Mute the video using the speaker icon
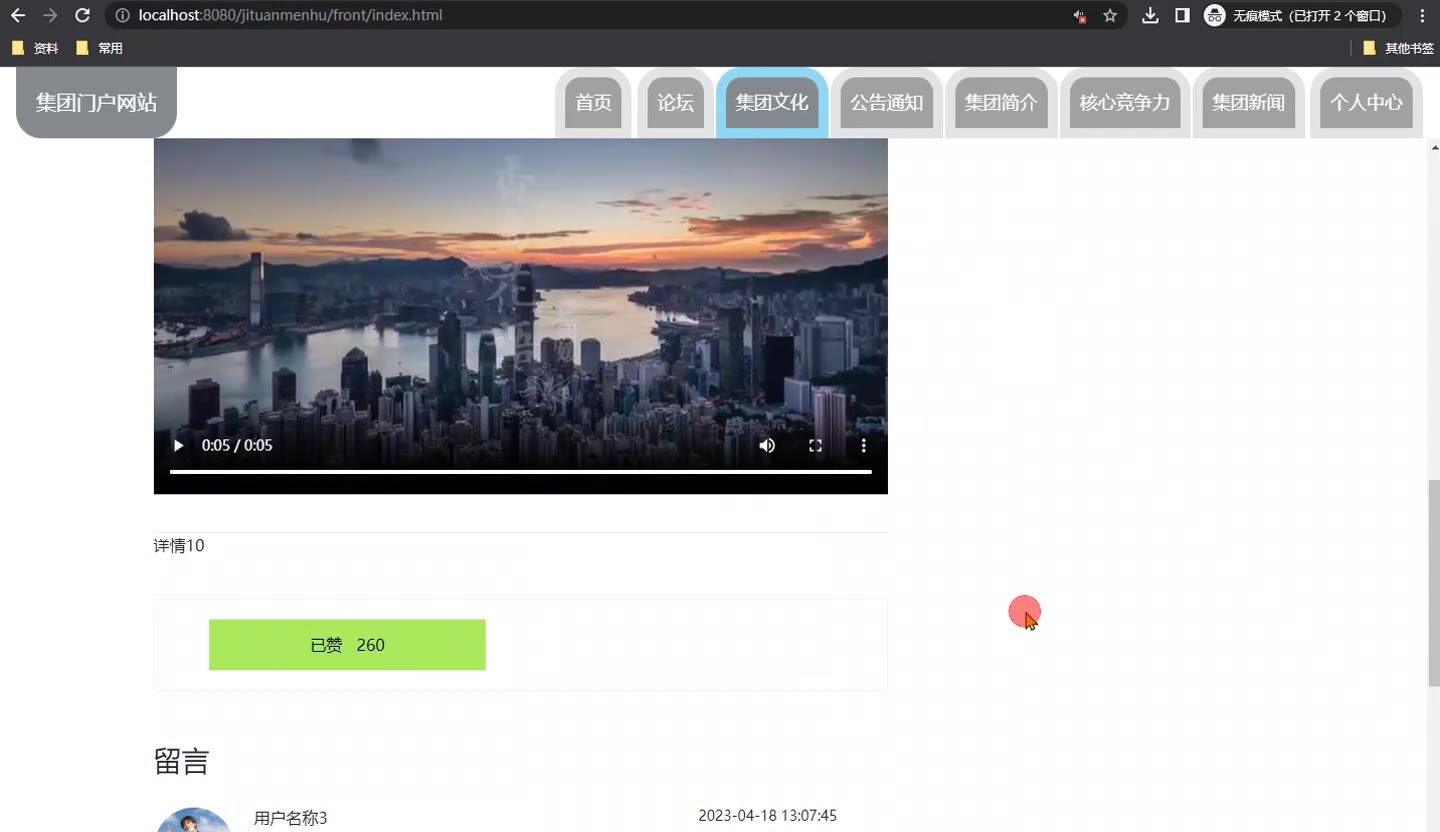 [767, 446]
